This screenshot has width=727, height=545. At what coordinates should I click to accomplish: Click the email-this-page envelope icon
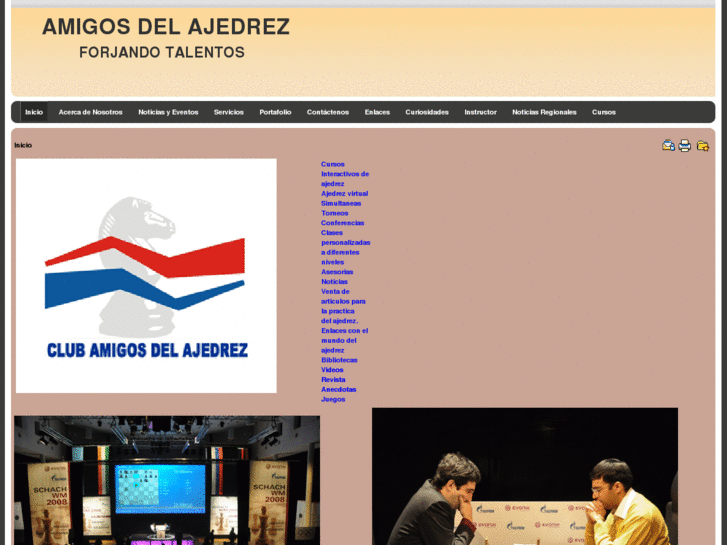pyautogui.click(x=668, y=146)
